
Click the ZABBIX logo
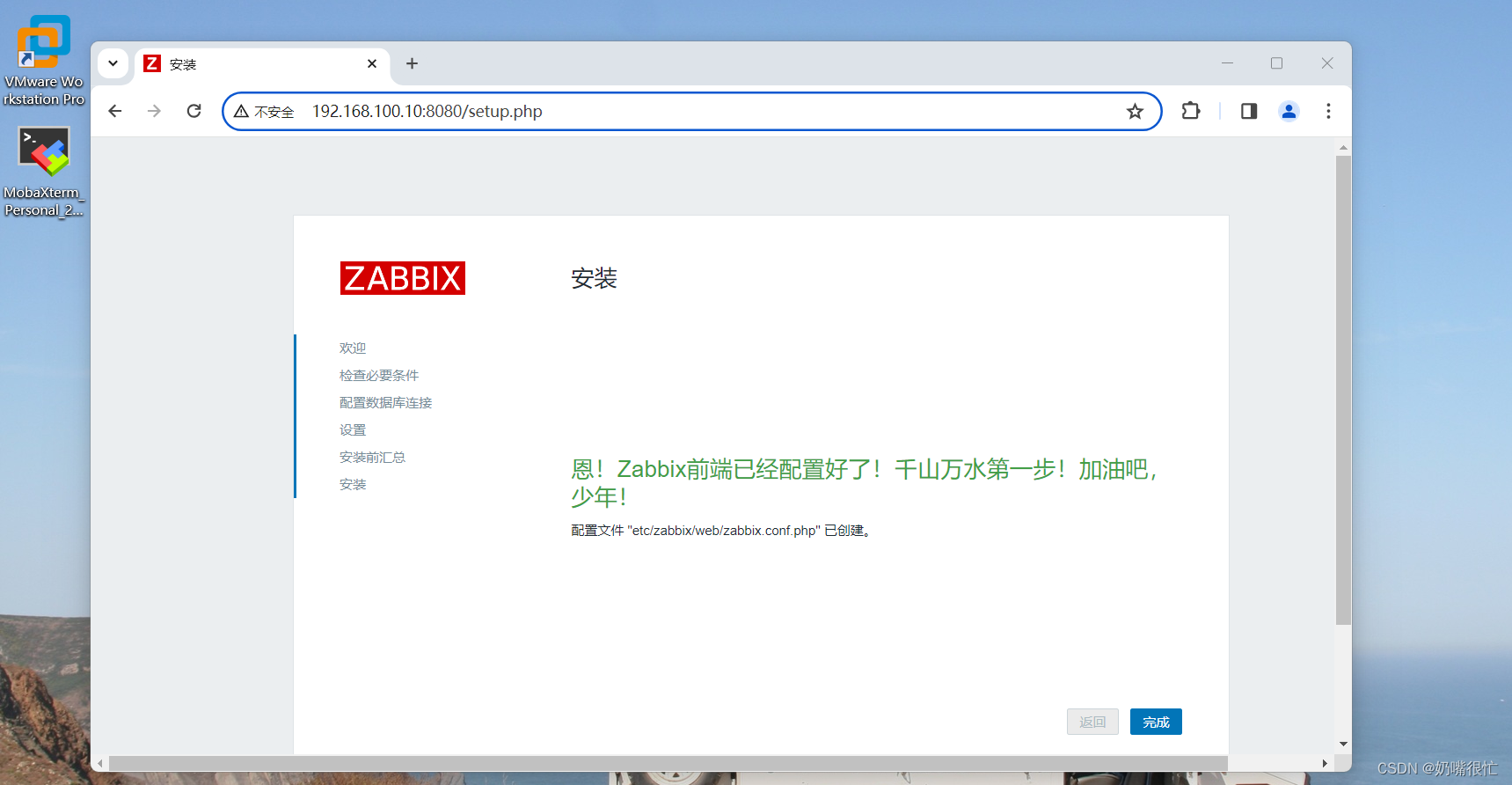click(403, 278)
